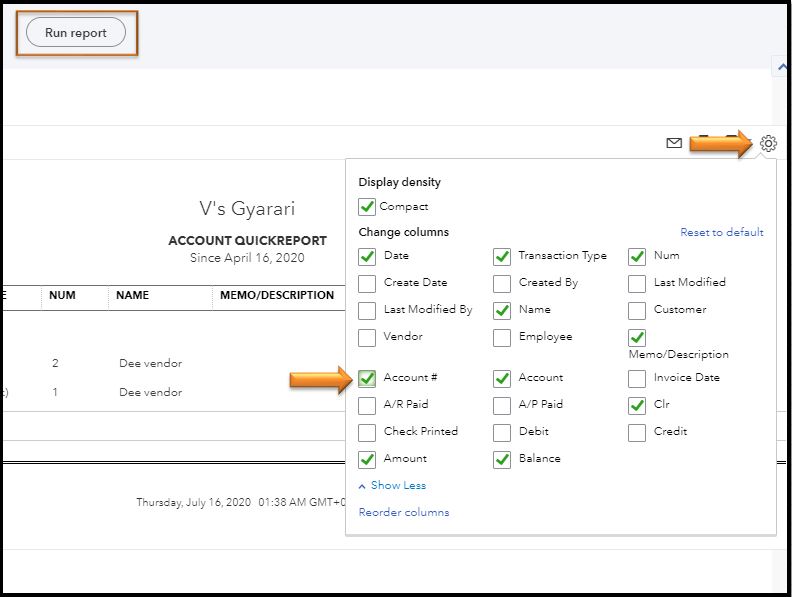
Task: Enable the Create Date column
Action: click(x=368, y=283)
